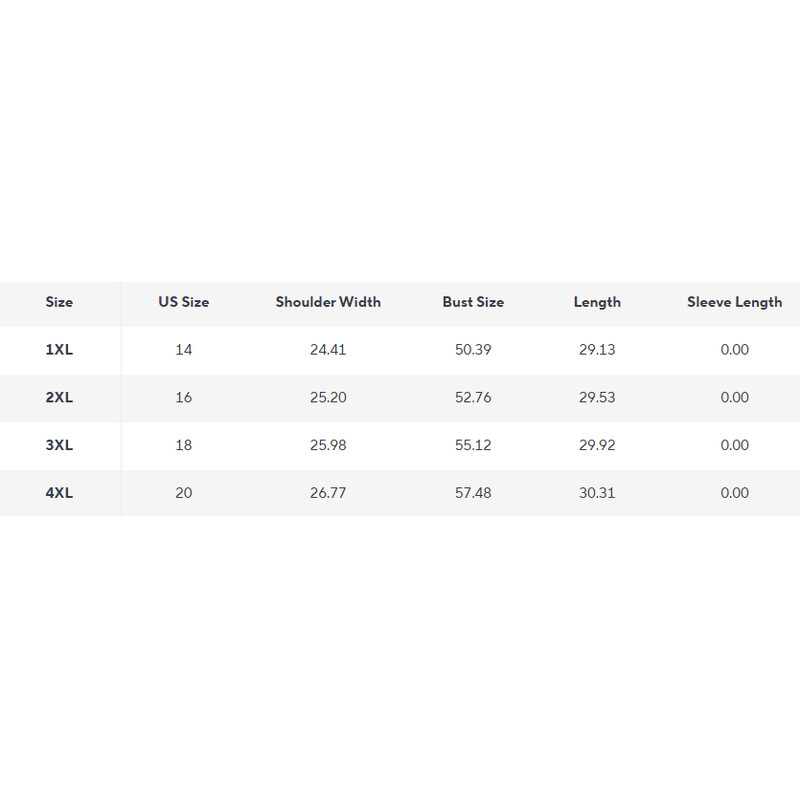This screenshot has width=800, height=800.
Task: Select the 4XL size row label
Action: coord(59,493)
